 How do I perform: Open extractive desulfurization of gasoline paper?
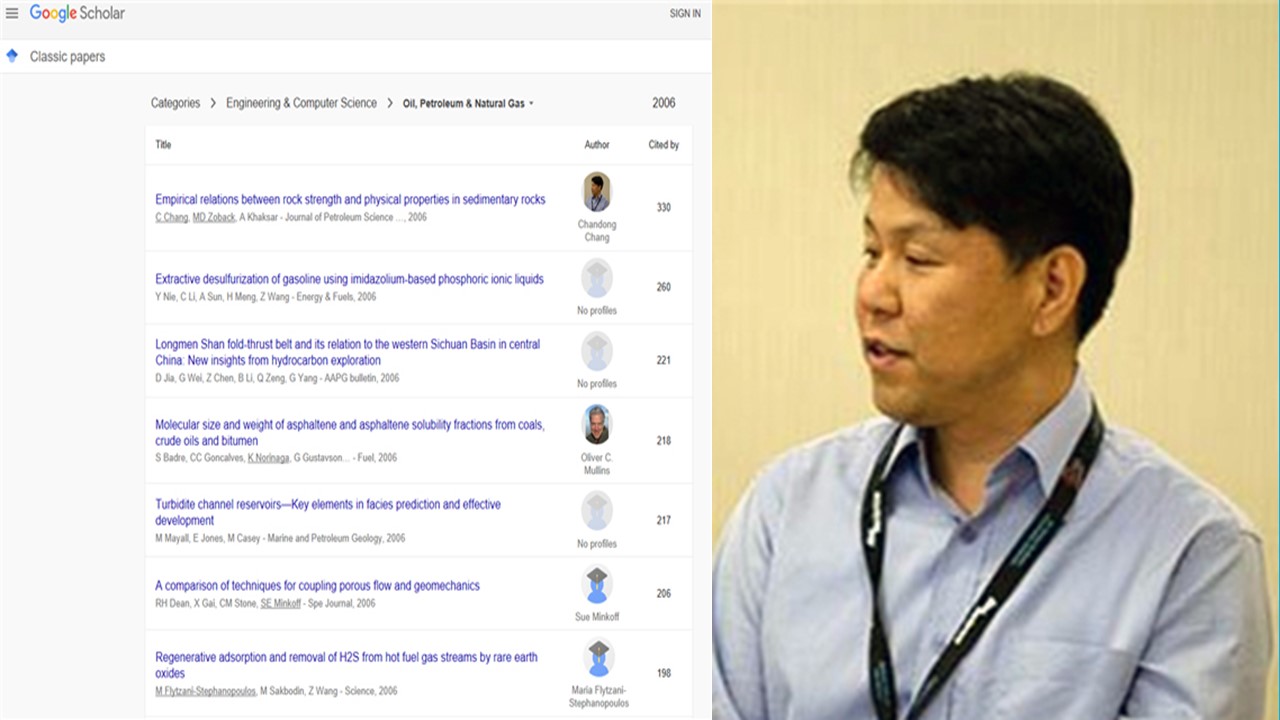(x=349, y=279)
